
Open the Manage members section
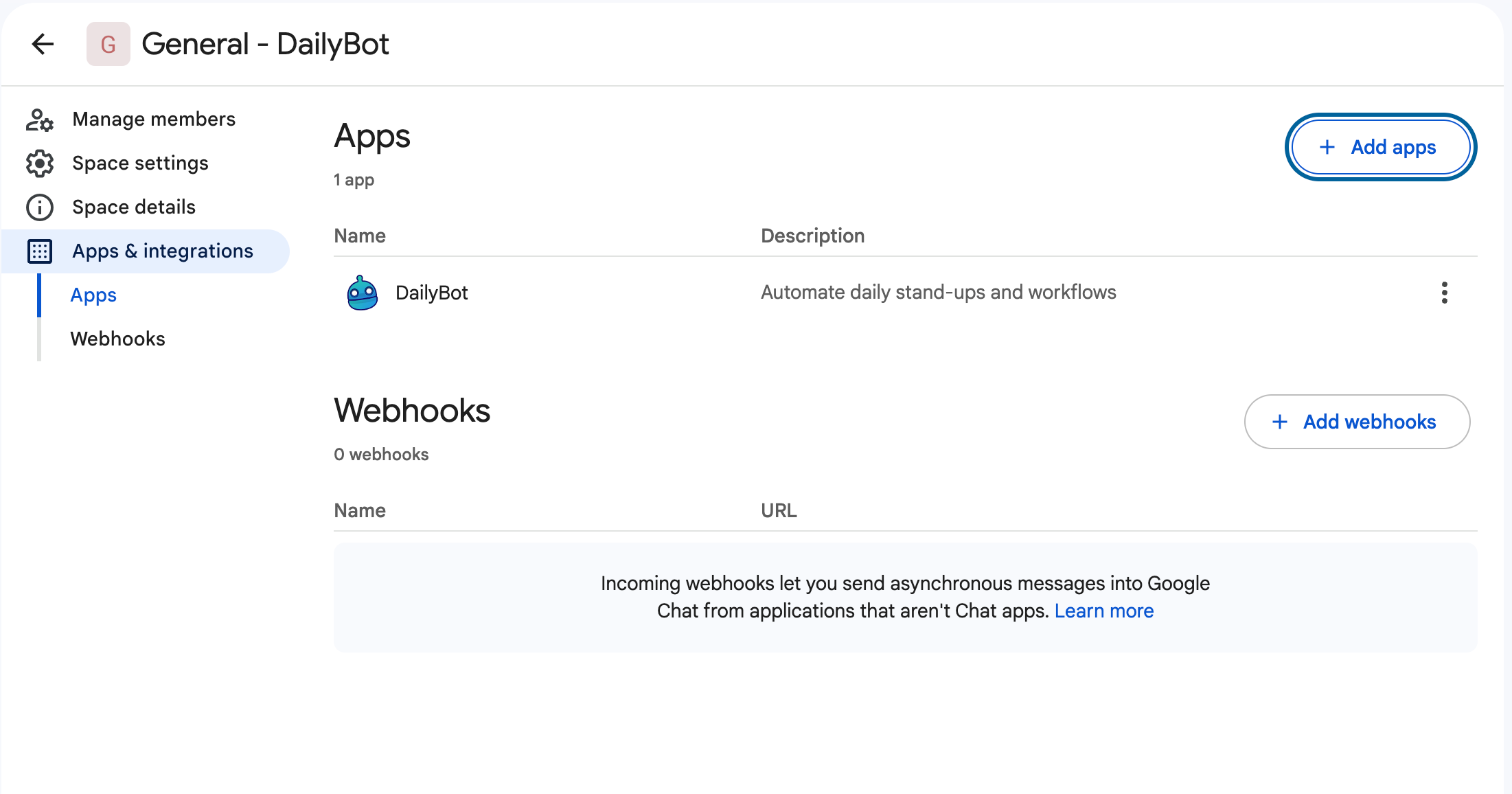154,120
